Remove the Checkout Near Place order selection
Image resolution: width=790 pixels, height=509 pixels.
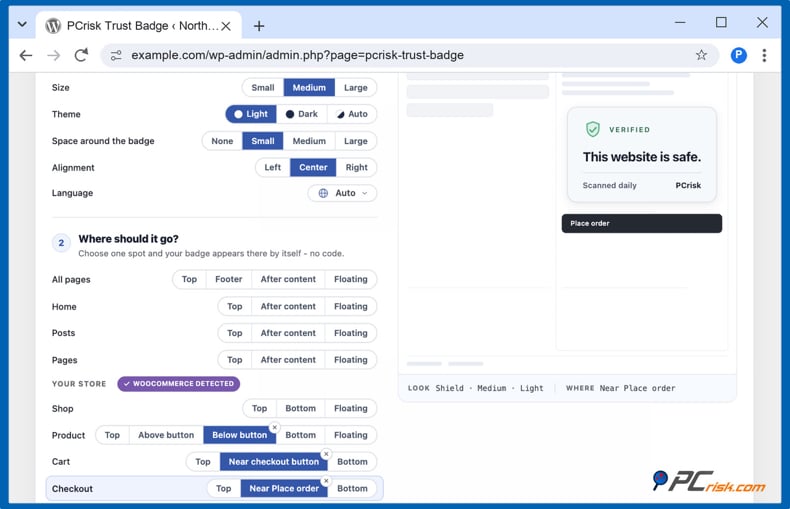point(326,481)
